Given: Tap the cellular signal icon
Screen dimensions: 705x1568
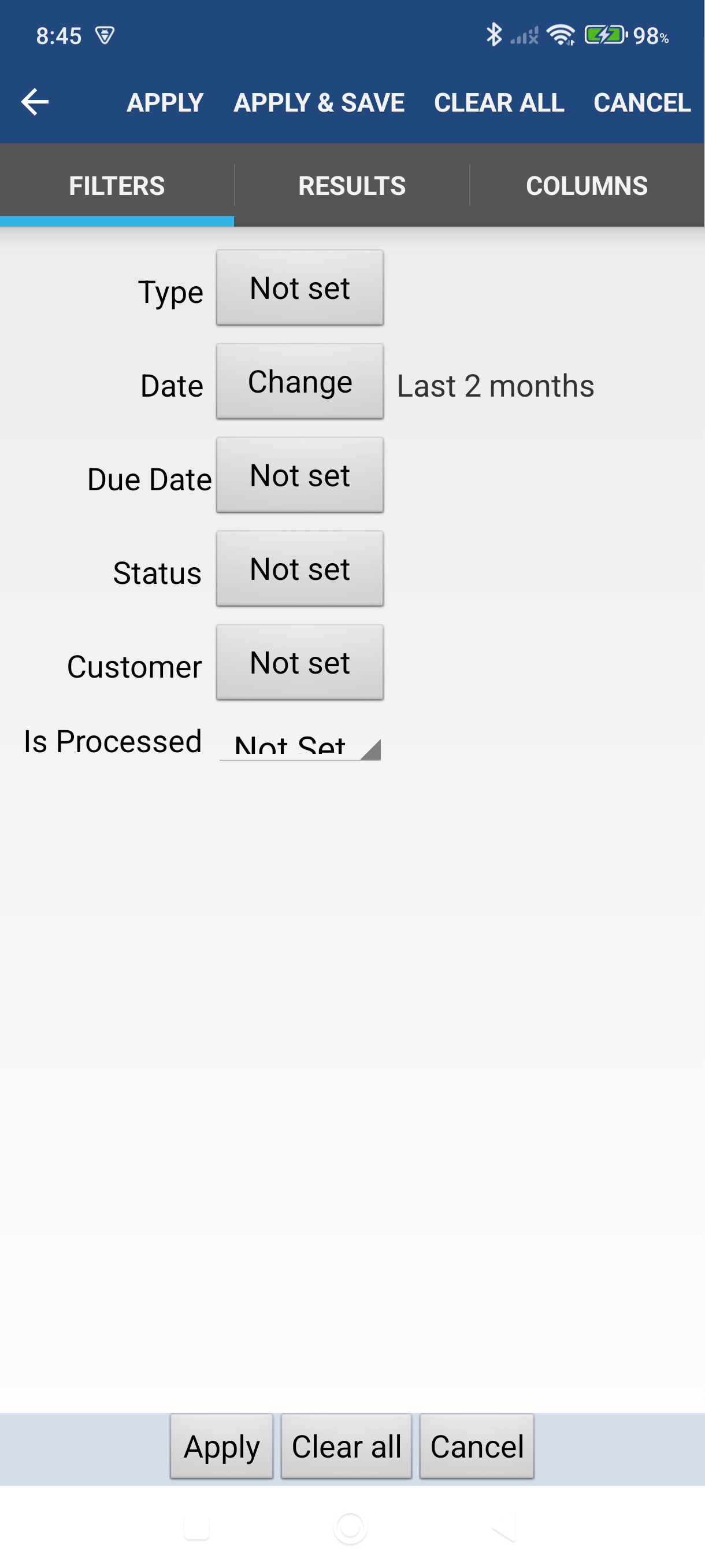Looking at the screenshot, I should (524, 36).
